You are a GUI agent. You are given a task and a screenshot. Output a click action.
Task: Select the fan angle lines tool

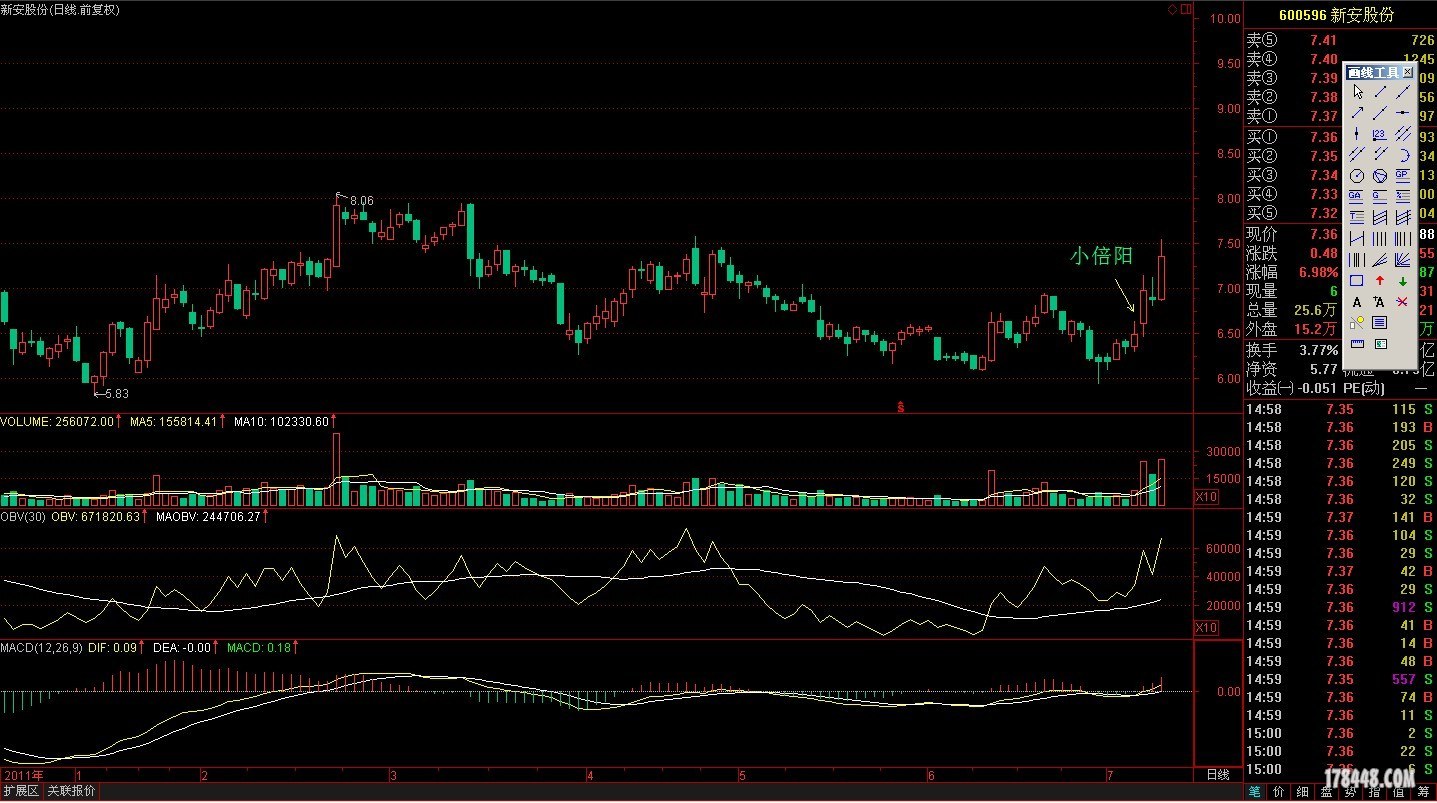[1380, 258]
